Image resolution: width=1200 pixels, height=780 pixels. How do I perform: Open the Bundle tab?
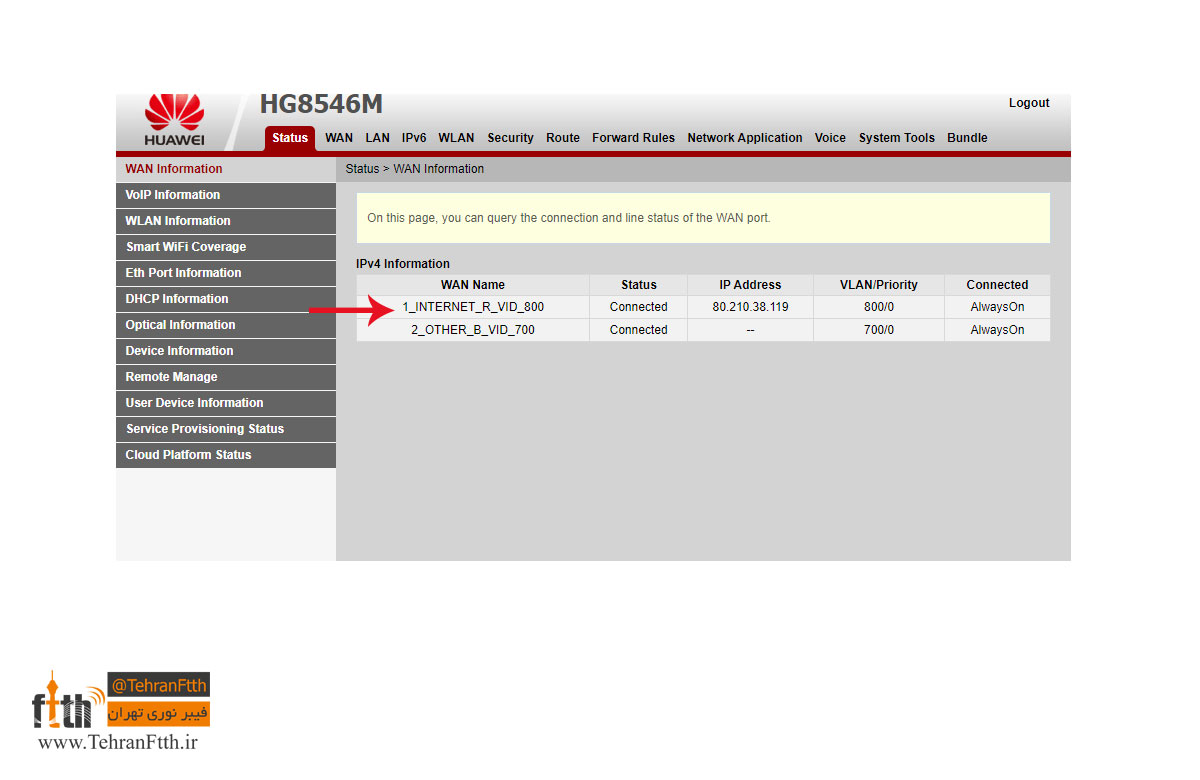[x=967, y=138]
